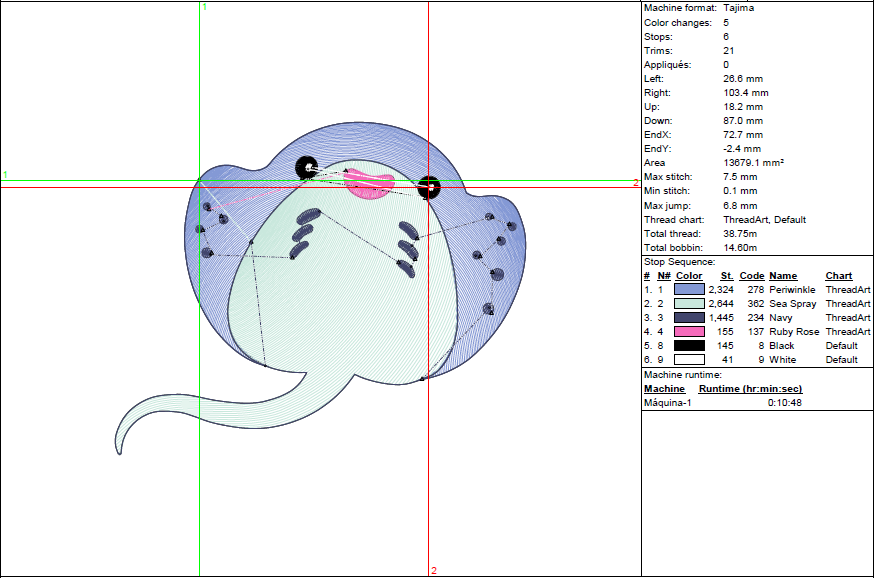Click the 'Machine runtime:' heading
The image size is (874, 578).
pyautogui.click(x=682, y=375)
